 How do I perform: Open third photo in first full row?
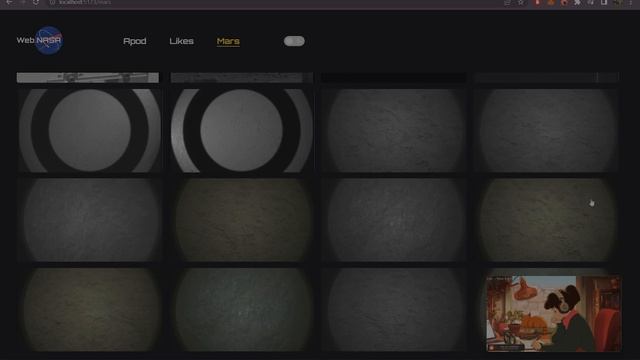click(x=394, y=131)
